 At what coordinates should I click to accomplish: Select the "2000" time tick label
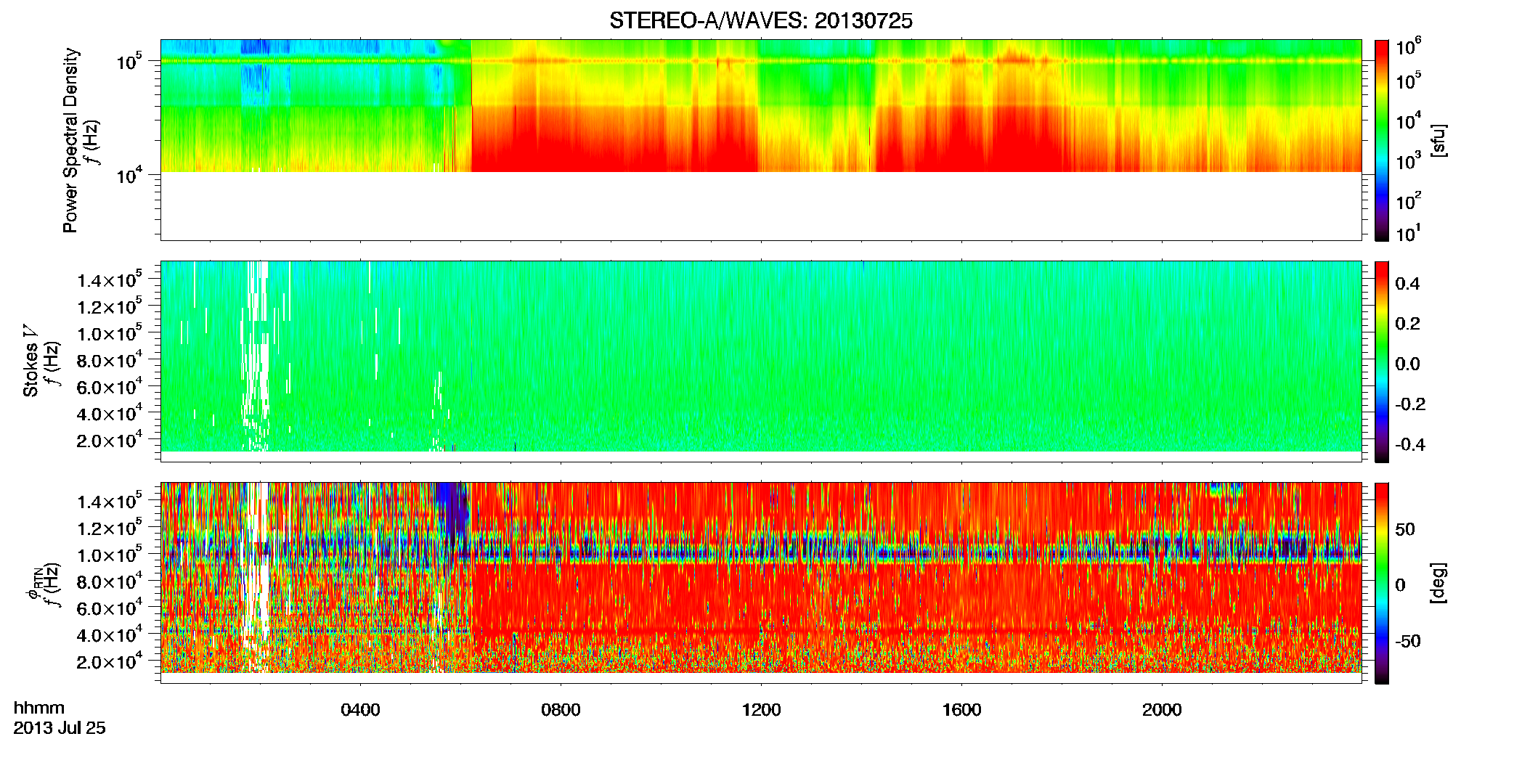coord(1162,709)
